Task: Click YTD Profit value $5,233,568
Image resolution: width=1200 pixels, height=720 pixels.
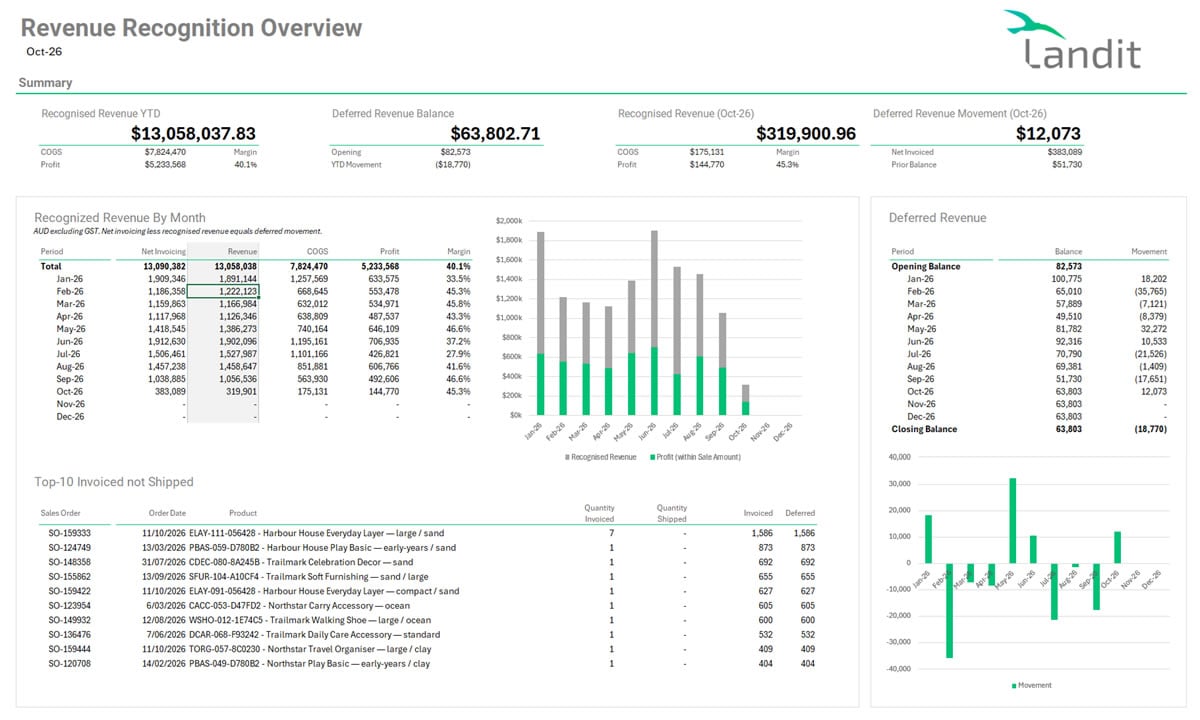Action: pos(165,164)
